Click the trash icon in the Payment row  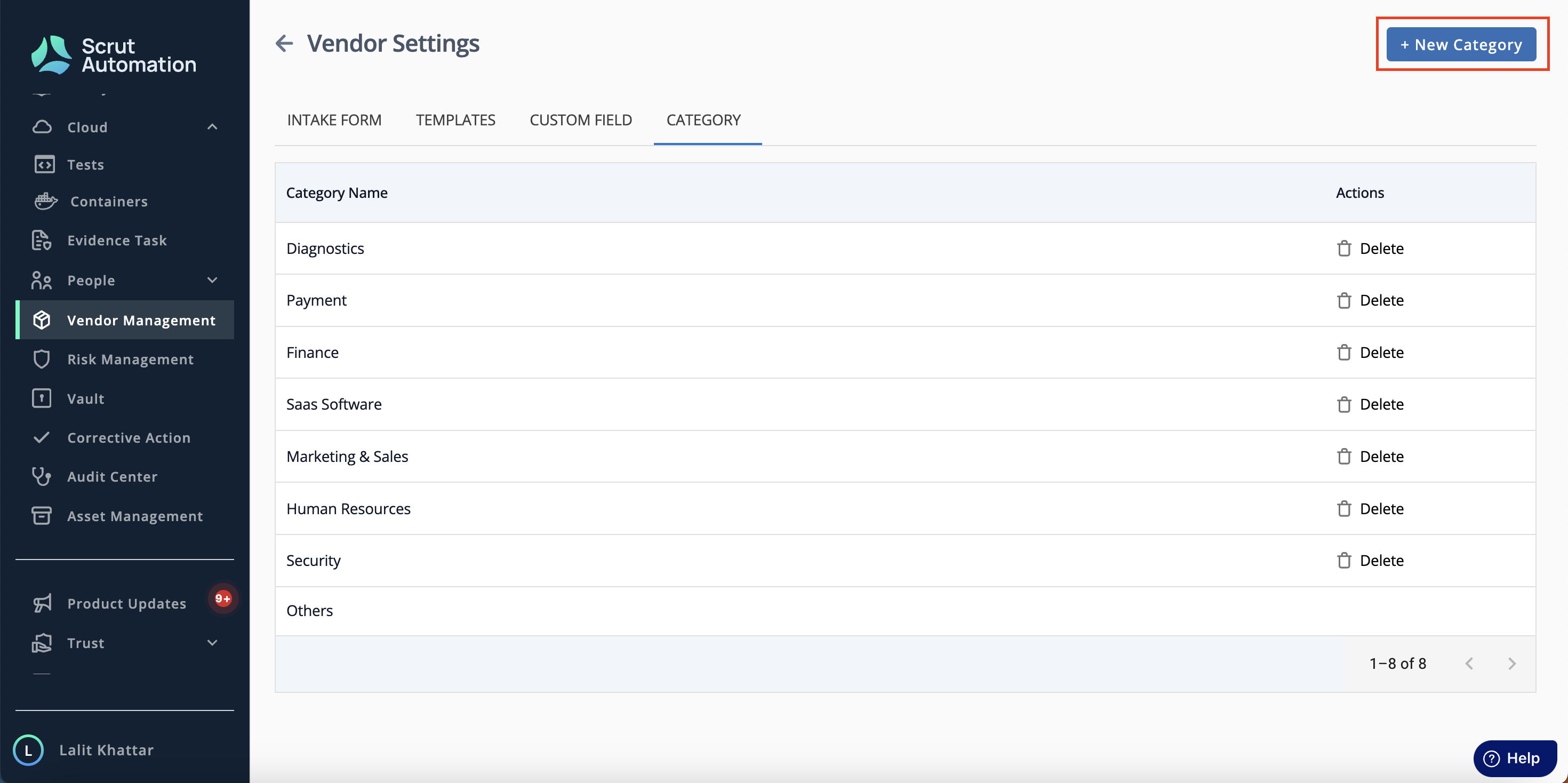pyautogui.click(x=1344, y=300)
